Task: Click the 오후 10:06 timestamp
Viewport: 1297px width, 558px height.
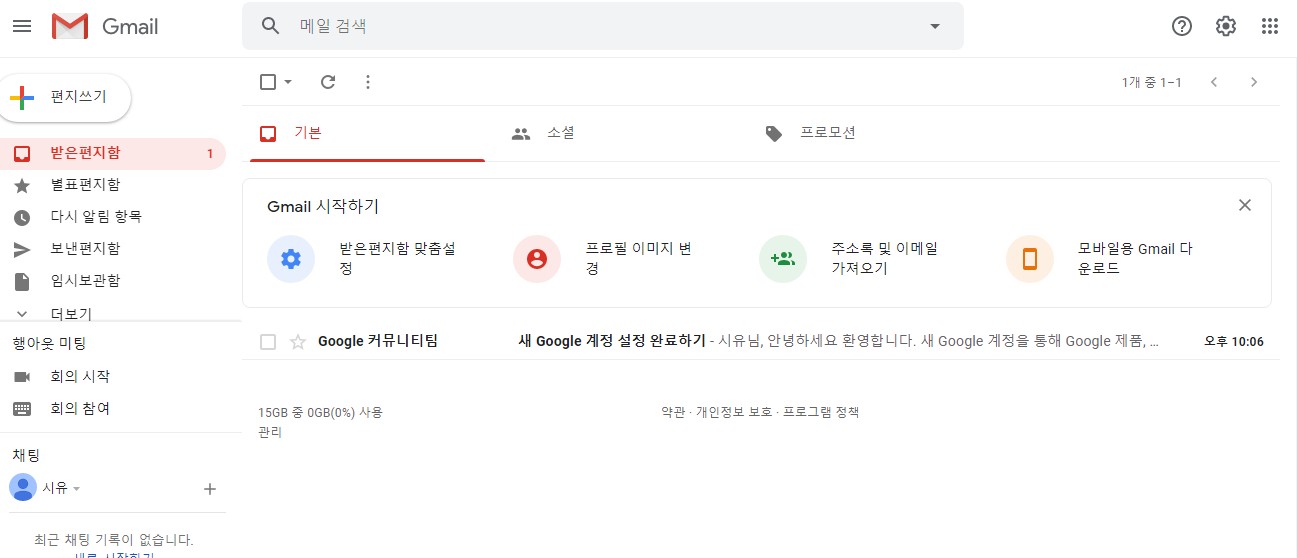Action: pyautogui.click(x=1234, y=342)
